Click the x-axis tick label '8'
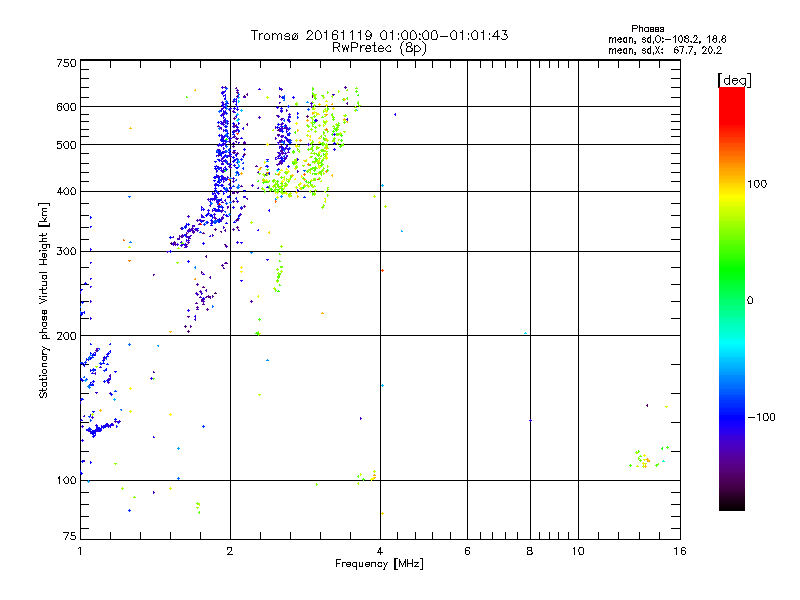The height and width of the screenshot is (600, 800). [530, 551]
